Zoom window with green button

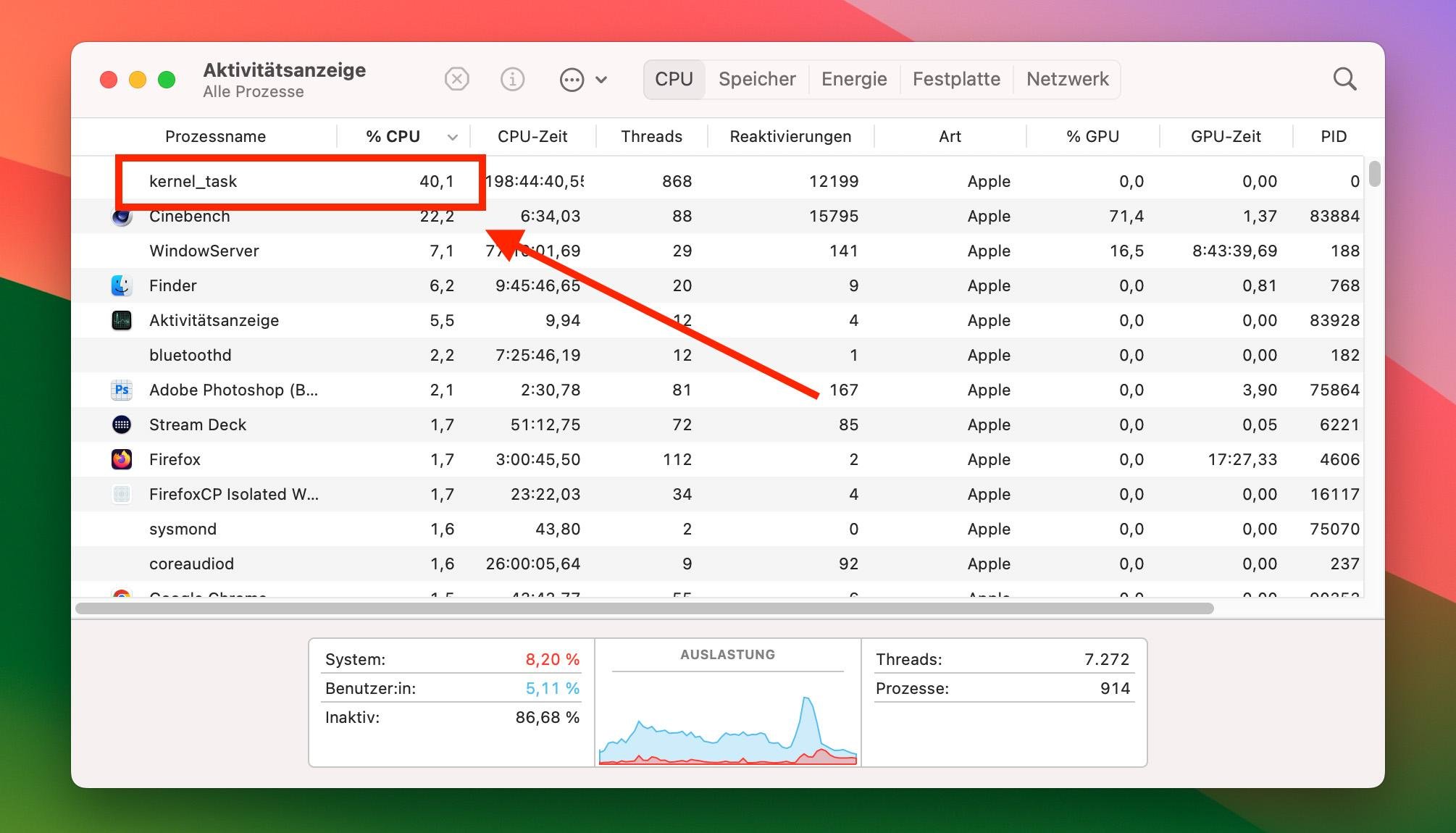coord(167,80)
